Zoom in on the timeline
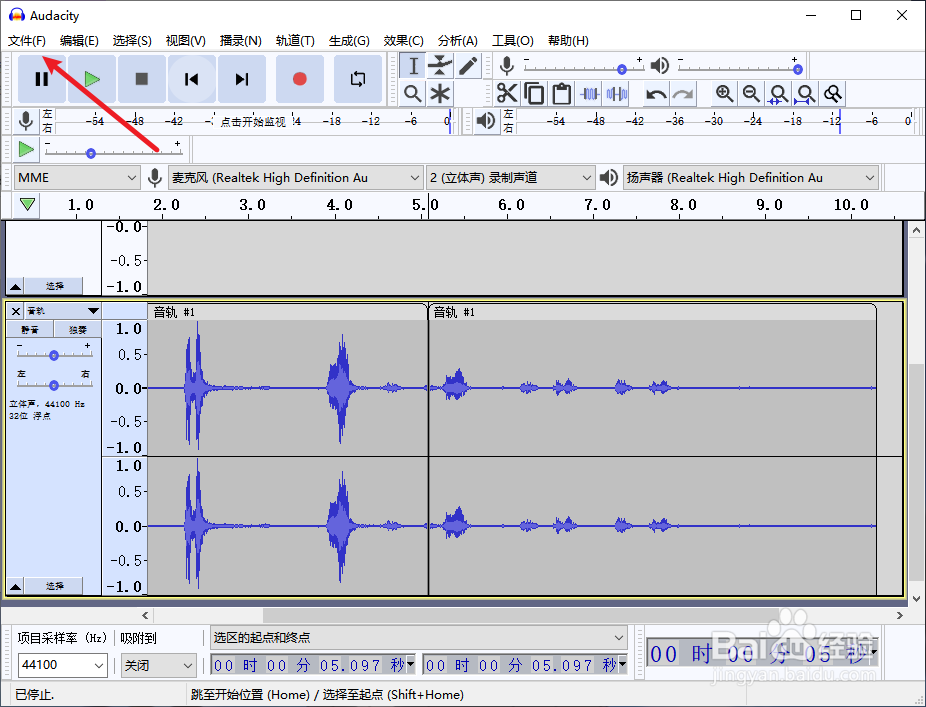The height and width of the screenshot is (707, 926). pos(724,93)
